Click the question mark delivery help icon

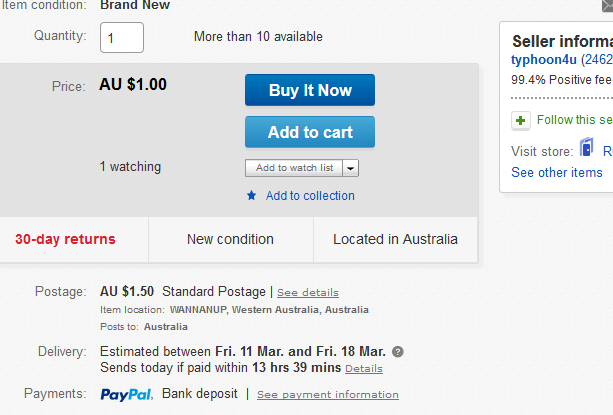398,352
